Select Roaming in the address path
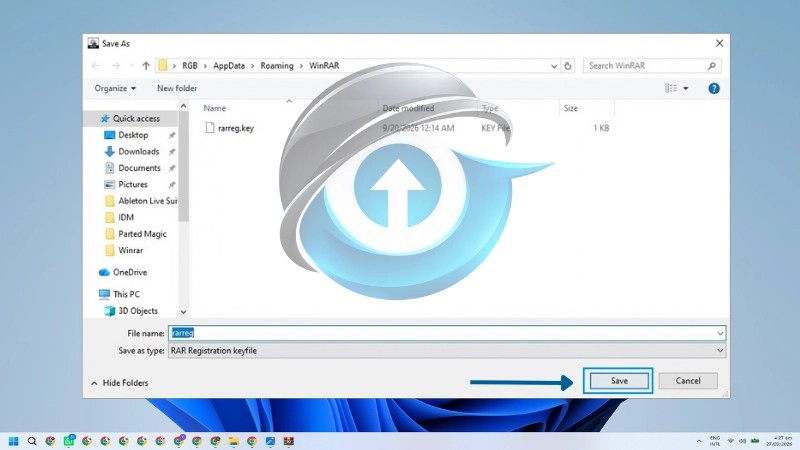Image resolution: width=800 pixels, height=450 pixels. tap(277, 66)
